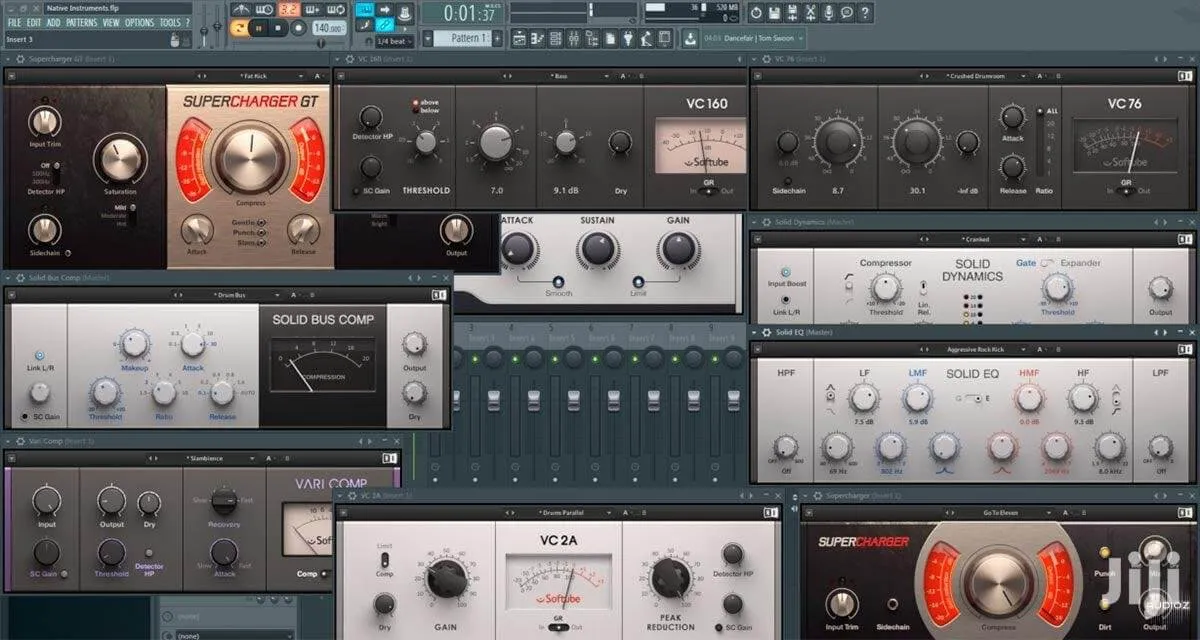Switch Supercharger GT saturation to Hot
The width and height of the screenshot is (1200, 640).
click(x=121, y=224)
